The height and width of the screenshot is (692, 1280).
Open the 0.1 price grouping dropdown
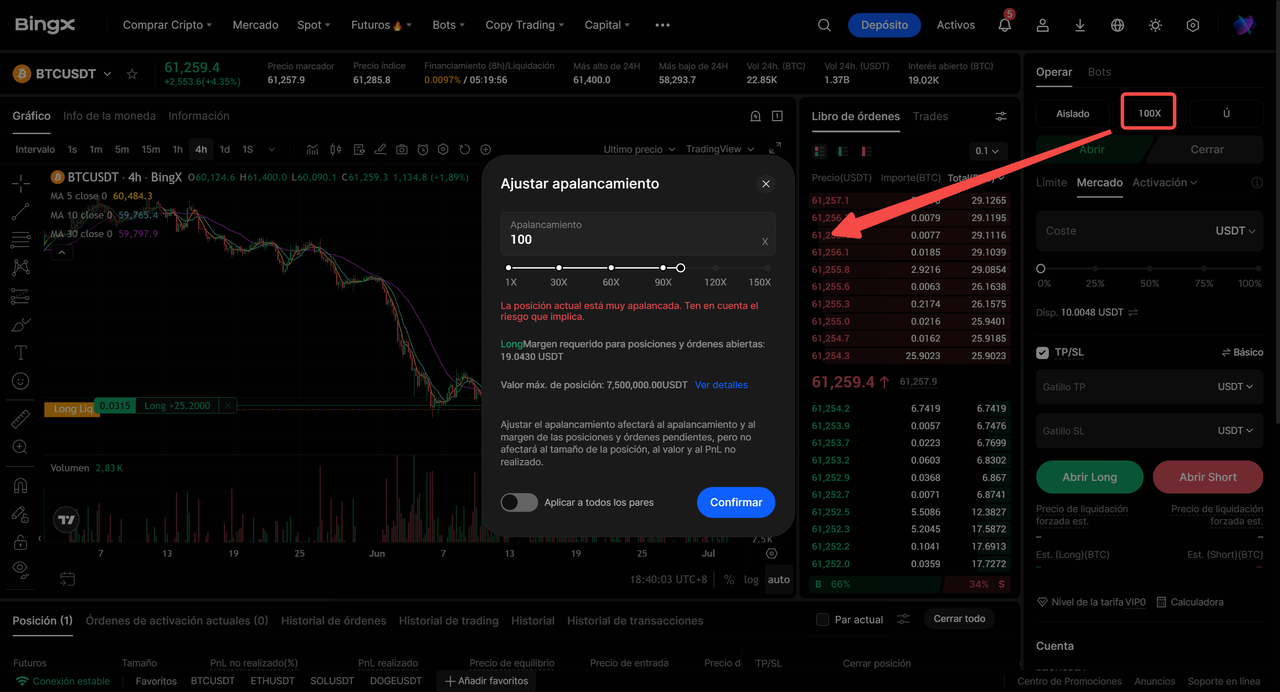(987, 151)
